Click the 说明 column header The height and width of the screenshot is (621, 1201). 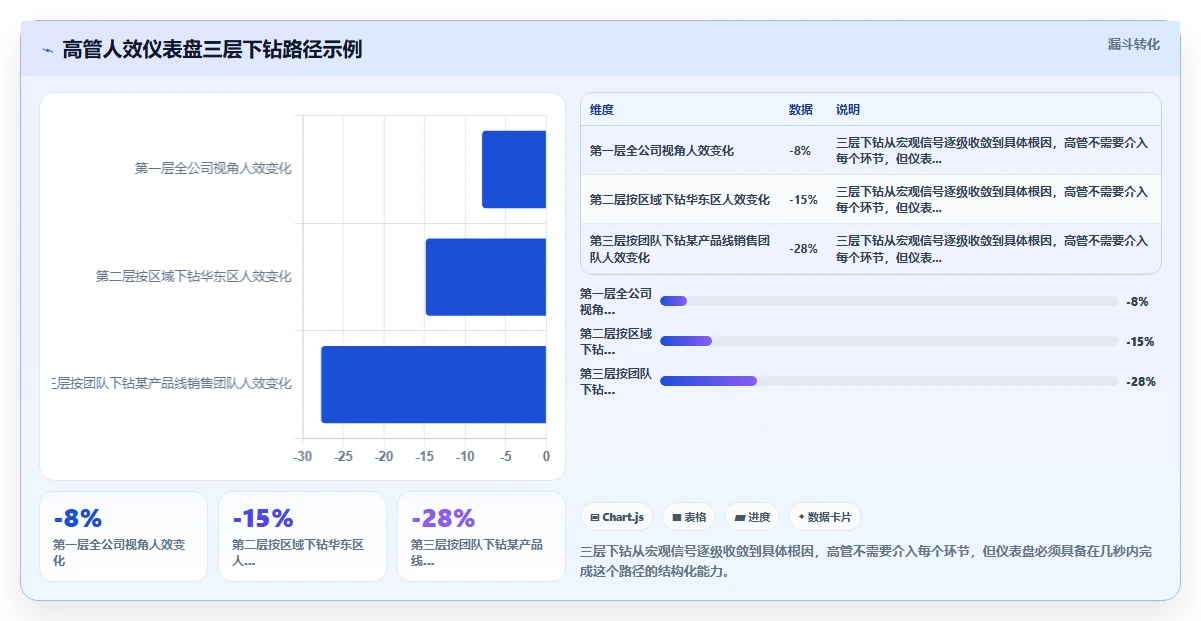coord(848,110)
